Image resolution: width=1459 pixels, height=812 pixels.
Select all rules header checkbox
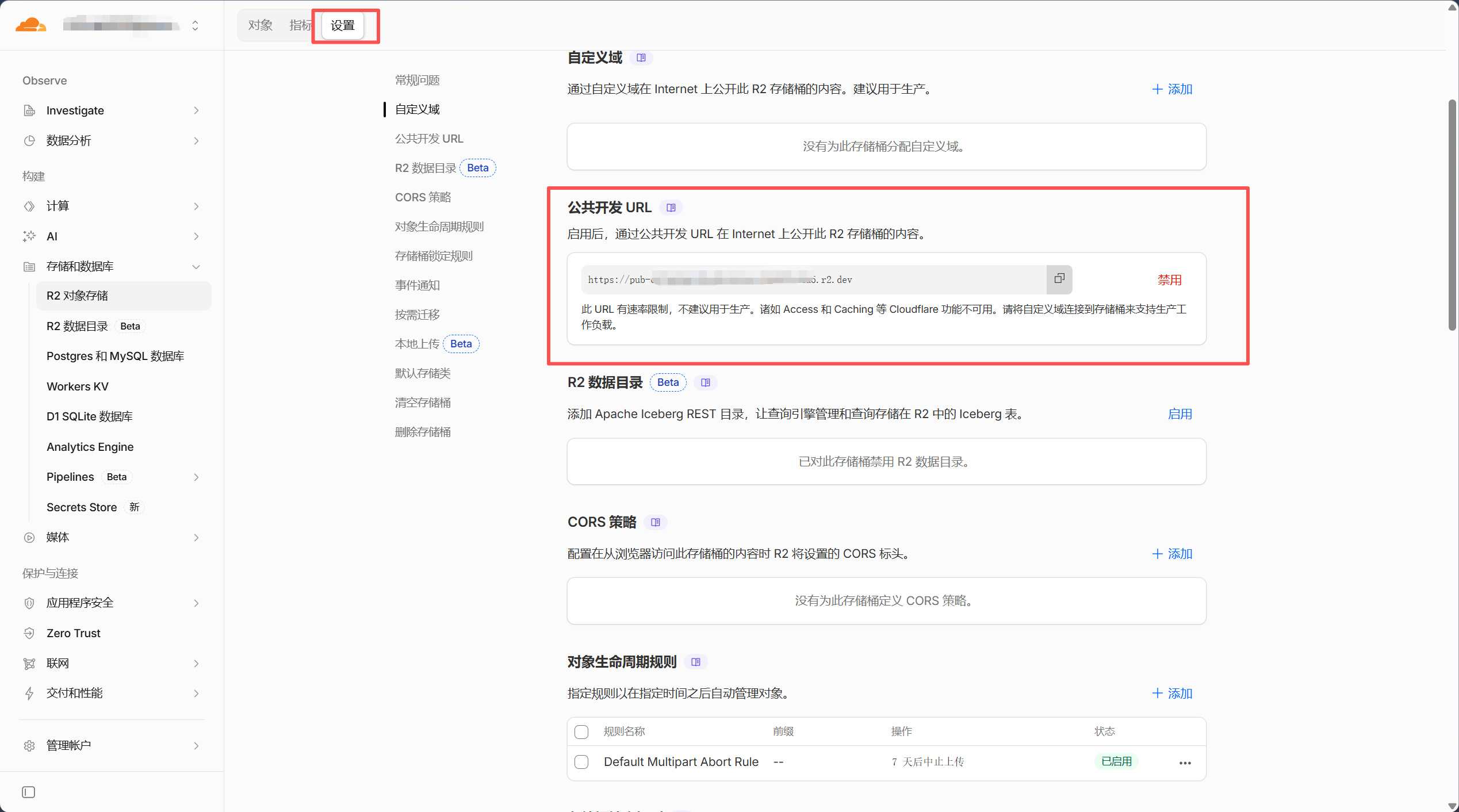pyautogui.click(x=581, y=731)
